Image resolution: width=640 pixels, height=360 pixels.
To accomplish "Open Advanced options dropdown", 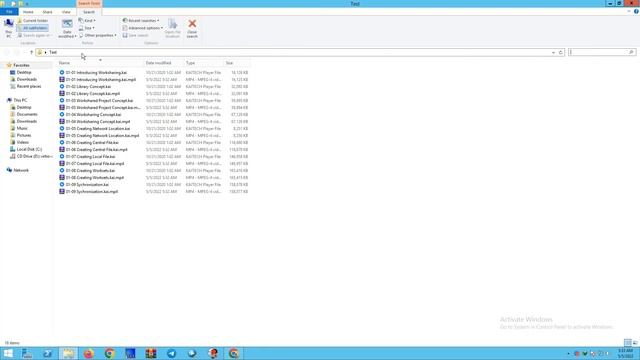I will pos(142,28).
